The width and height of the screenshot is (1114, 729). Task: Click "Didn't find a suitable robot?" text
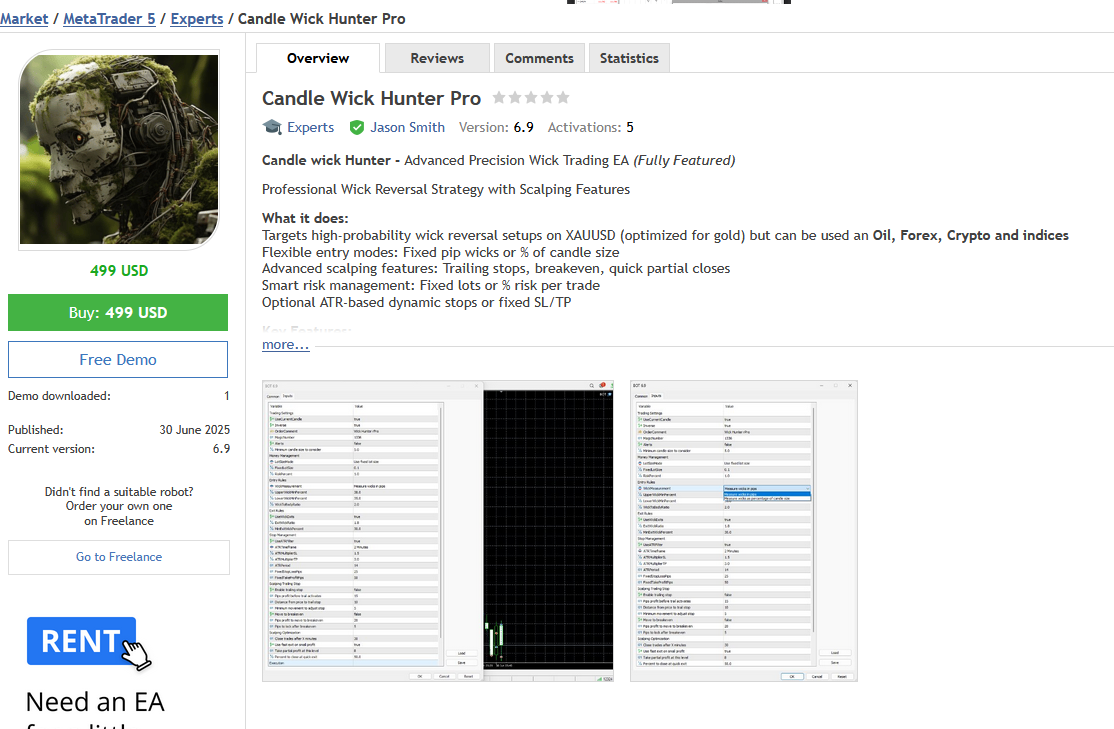(x=119, y=492)
